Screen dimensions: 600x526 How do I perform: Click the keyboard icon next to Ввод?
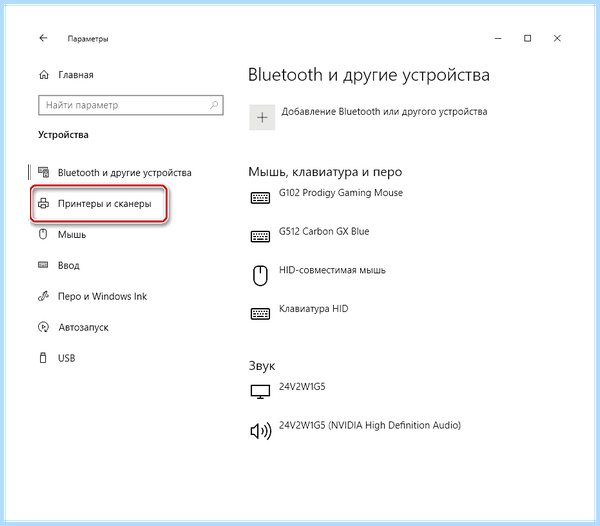[43, 265]
